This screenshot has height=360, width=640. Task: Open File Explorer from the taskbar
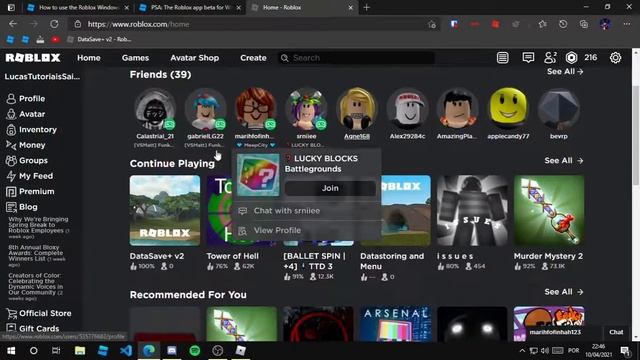pyautogui.click(x=80, y=351)
